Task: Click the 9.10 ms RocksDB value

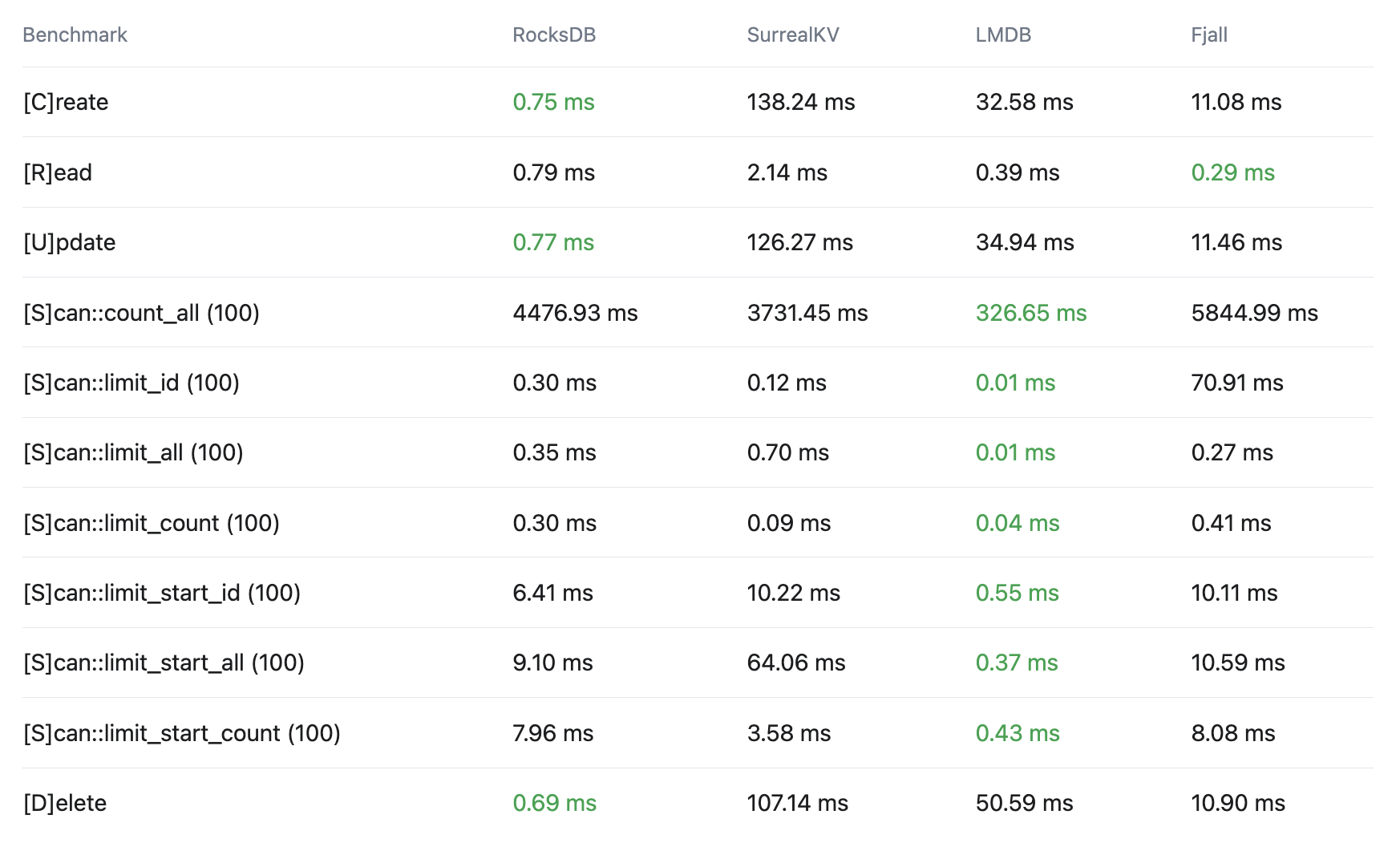Action: [553, 663]
